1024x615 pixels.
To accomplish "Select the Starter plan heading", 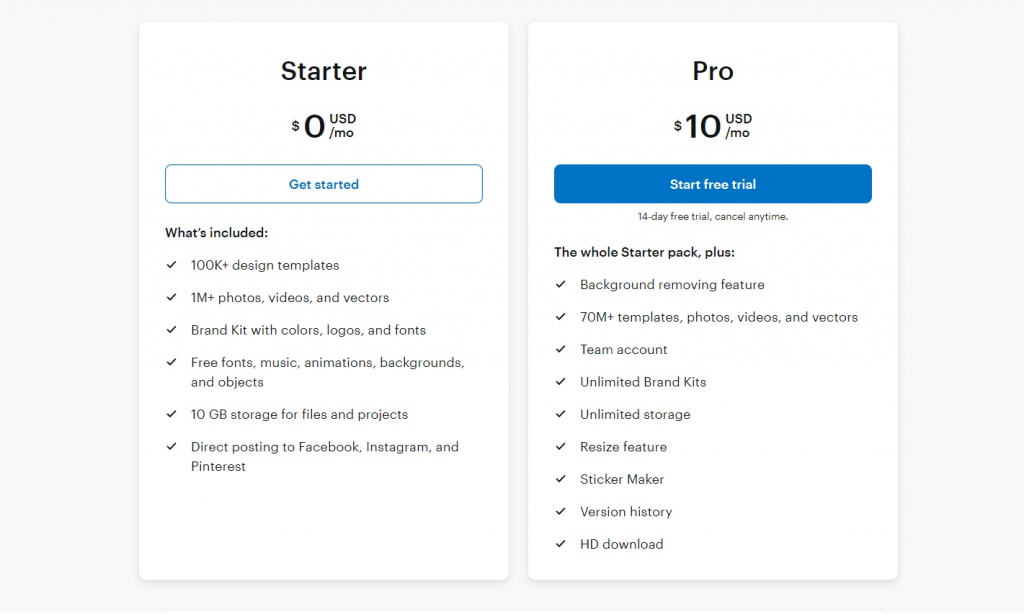I will [x=323, y=71].
